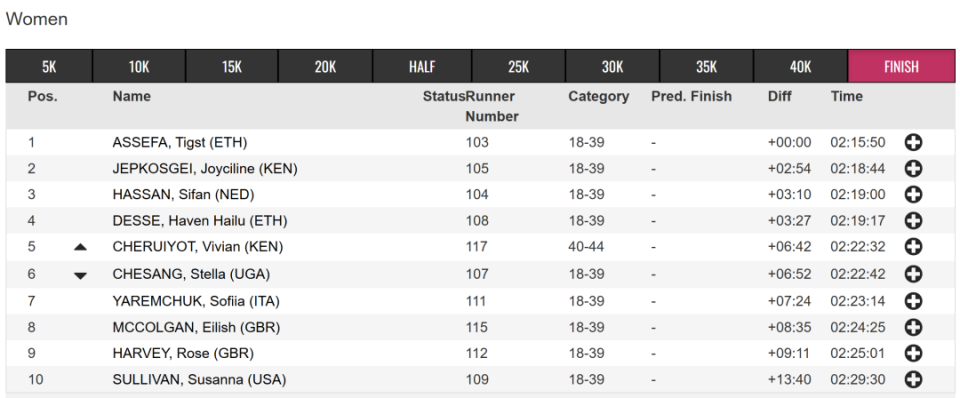960x398 pixels.
Task: Click plus icon beside JEPKOSGEI, Joyciline
Action: click(913, 168)
